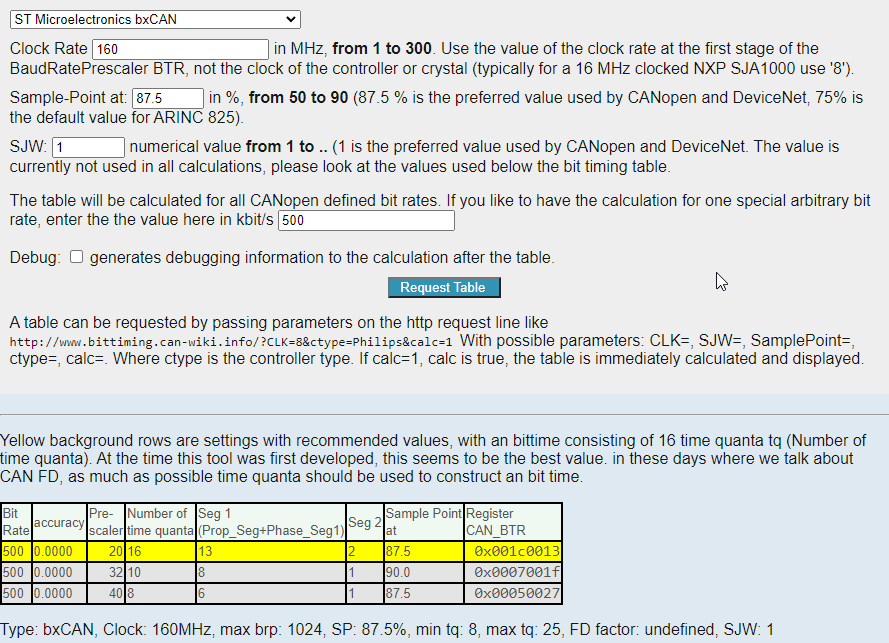The width and height of the screenshot is (889, 643).
Task: Click prescaler value 32 in the table
Action: point(116,573)
